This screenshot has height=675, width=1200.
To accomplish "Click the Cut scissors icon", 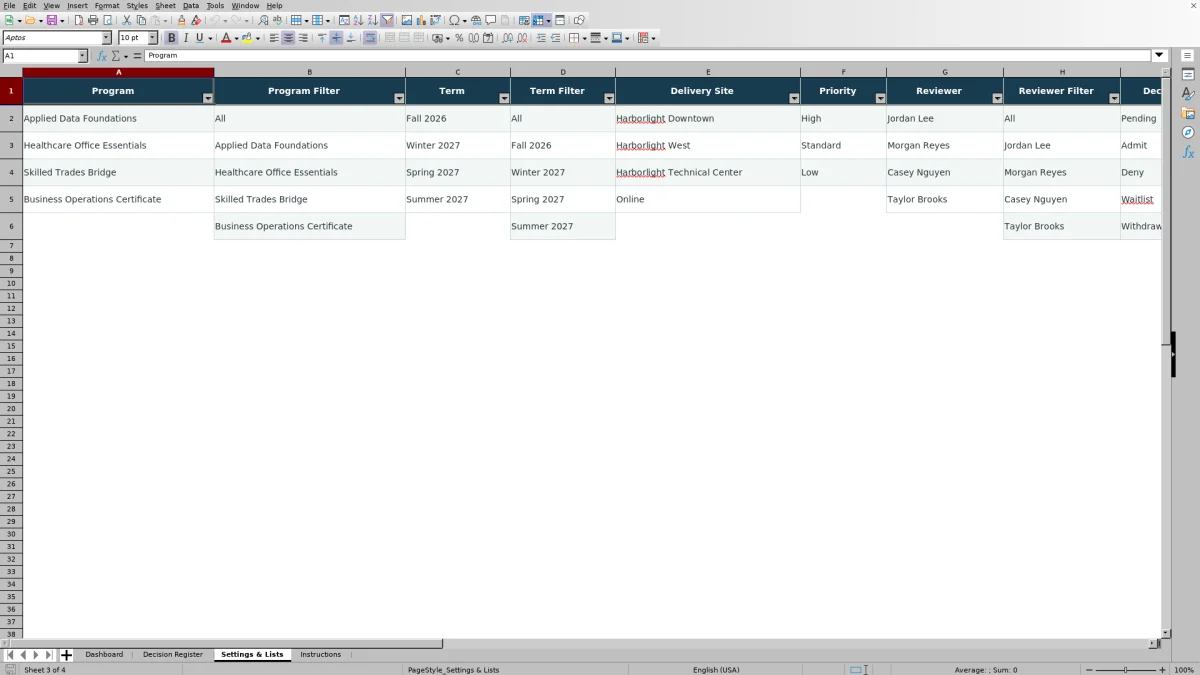I will point(126,20).
